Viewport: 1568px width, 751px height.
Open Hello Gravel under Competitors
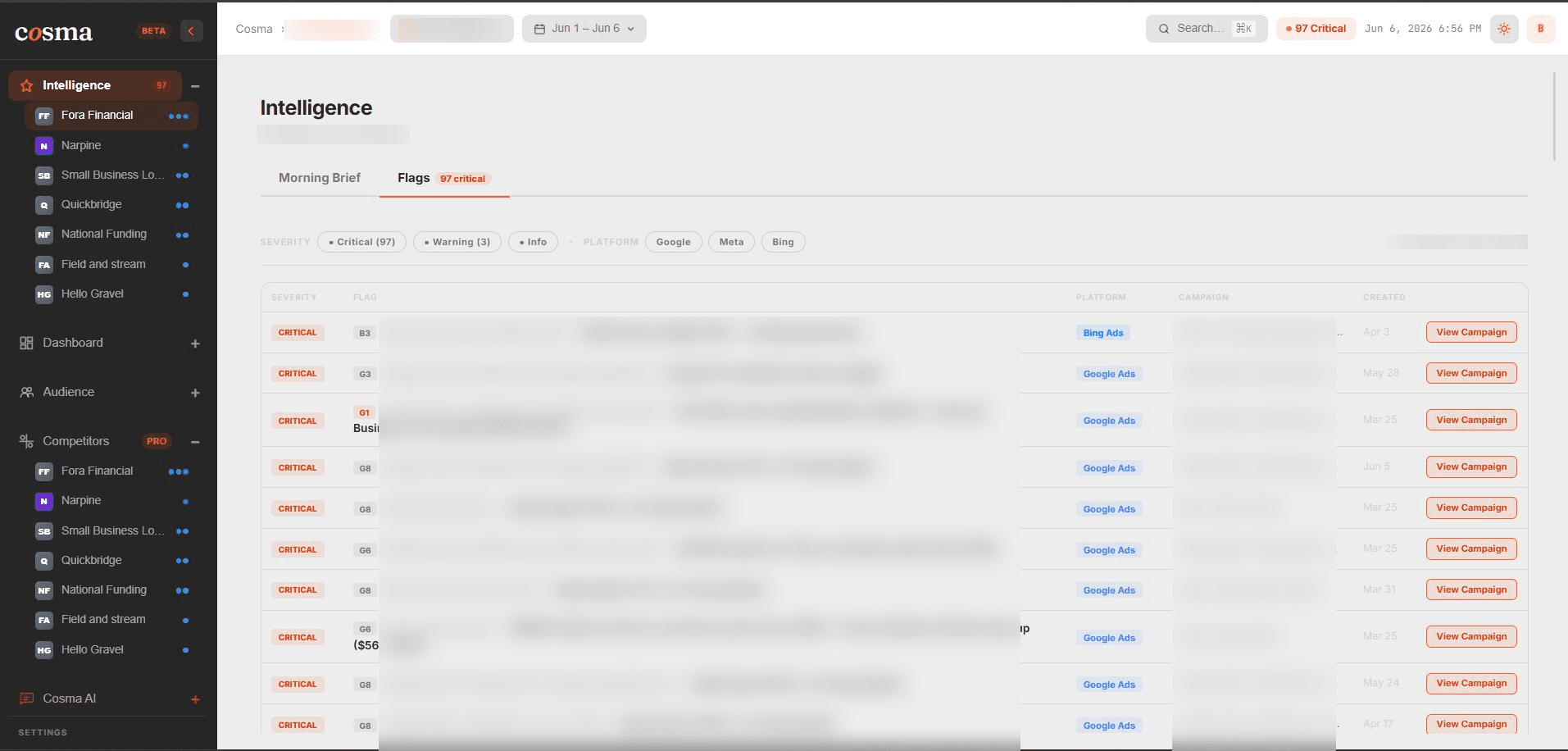coord(111,650)
